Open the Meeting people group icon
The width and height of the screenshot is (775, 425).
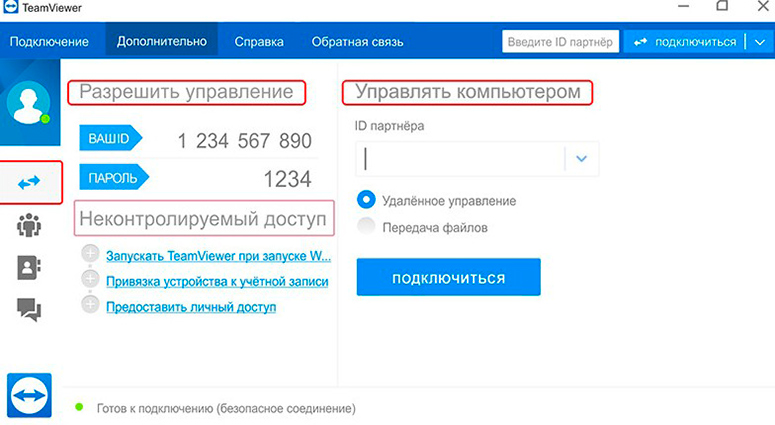pyautogui.click(x=29, y=225)
